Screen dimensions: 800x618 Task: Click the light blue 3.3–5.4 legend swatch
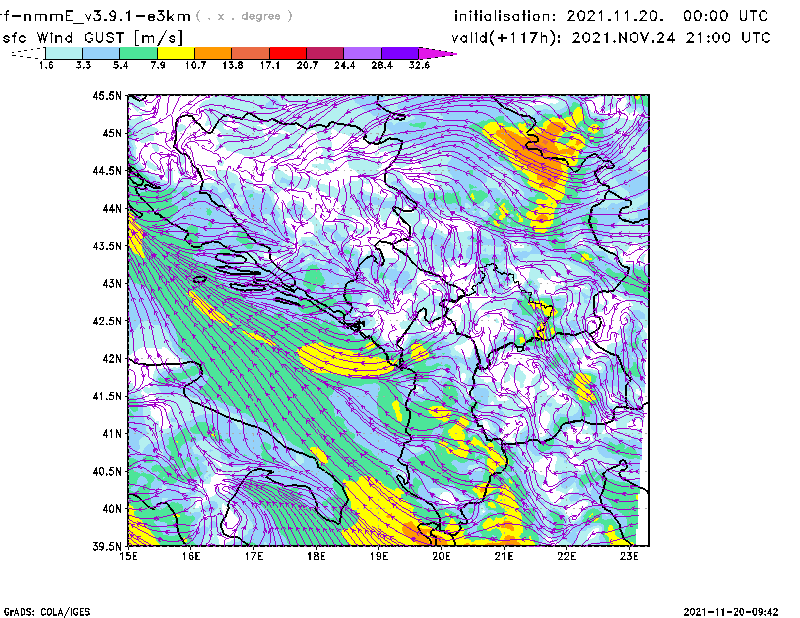(x=101, y=53)
